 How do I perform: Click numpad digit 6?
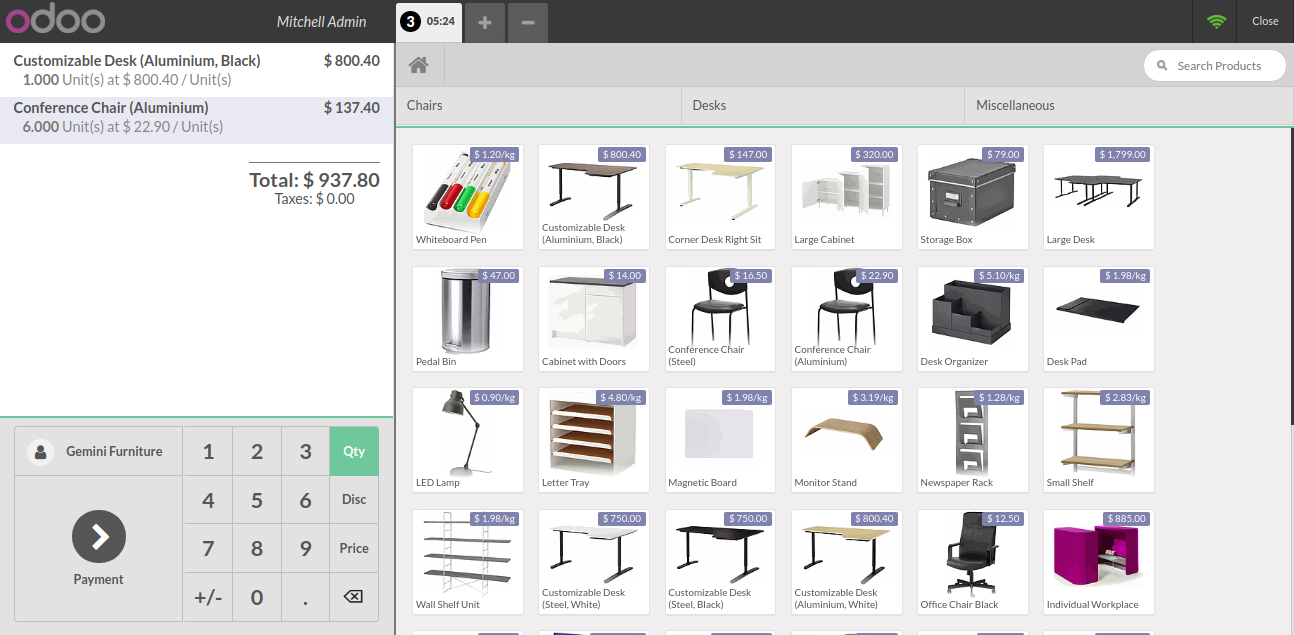tap(305, 500)
